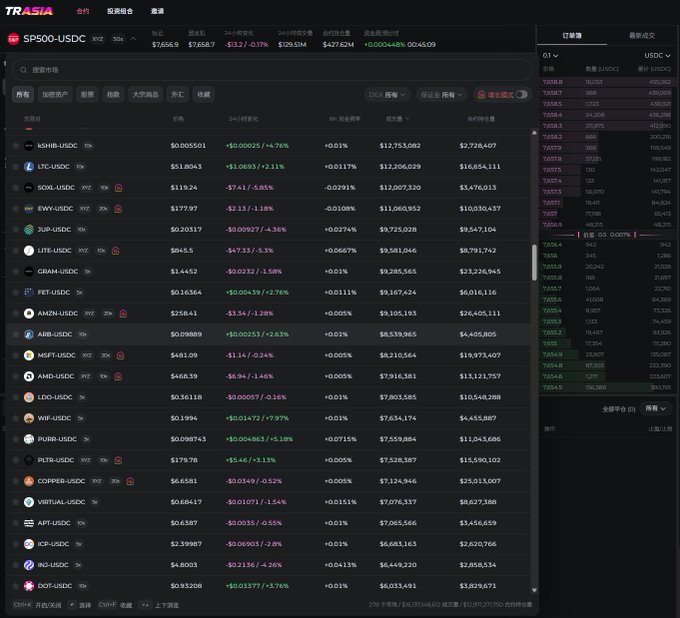Viewport: 680px width, 618px height.
Task: Click the AMD-USDC logo icon
Action: click(x=29, y=376)
